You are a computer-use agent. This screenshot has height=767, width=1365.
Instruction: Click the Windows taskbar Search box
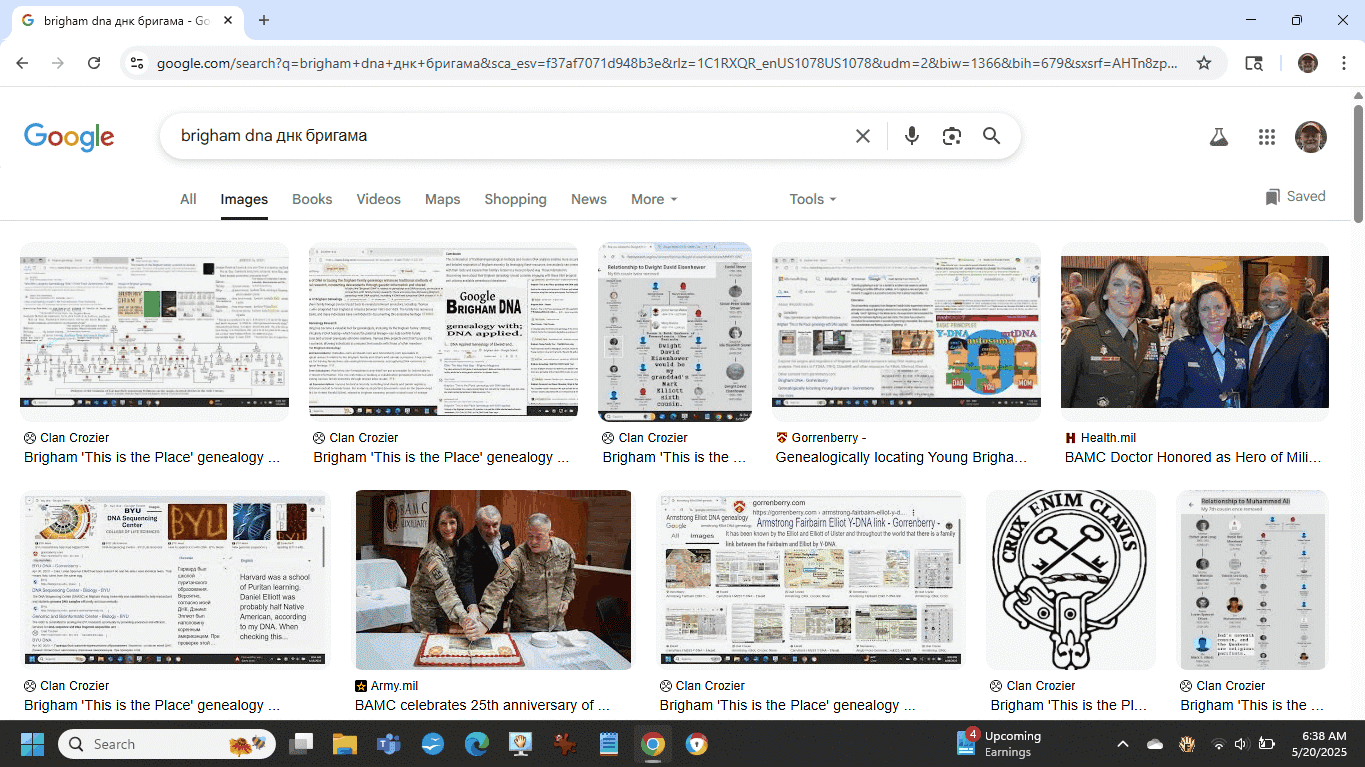(167, 744)
